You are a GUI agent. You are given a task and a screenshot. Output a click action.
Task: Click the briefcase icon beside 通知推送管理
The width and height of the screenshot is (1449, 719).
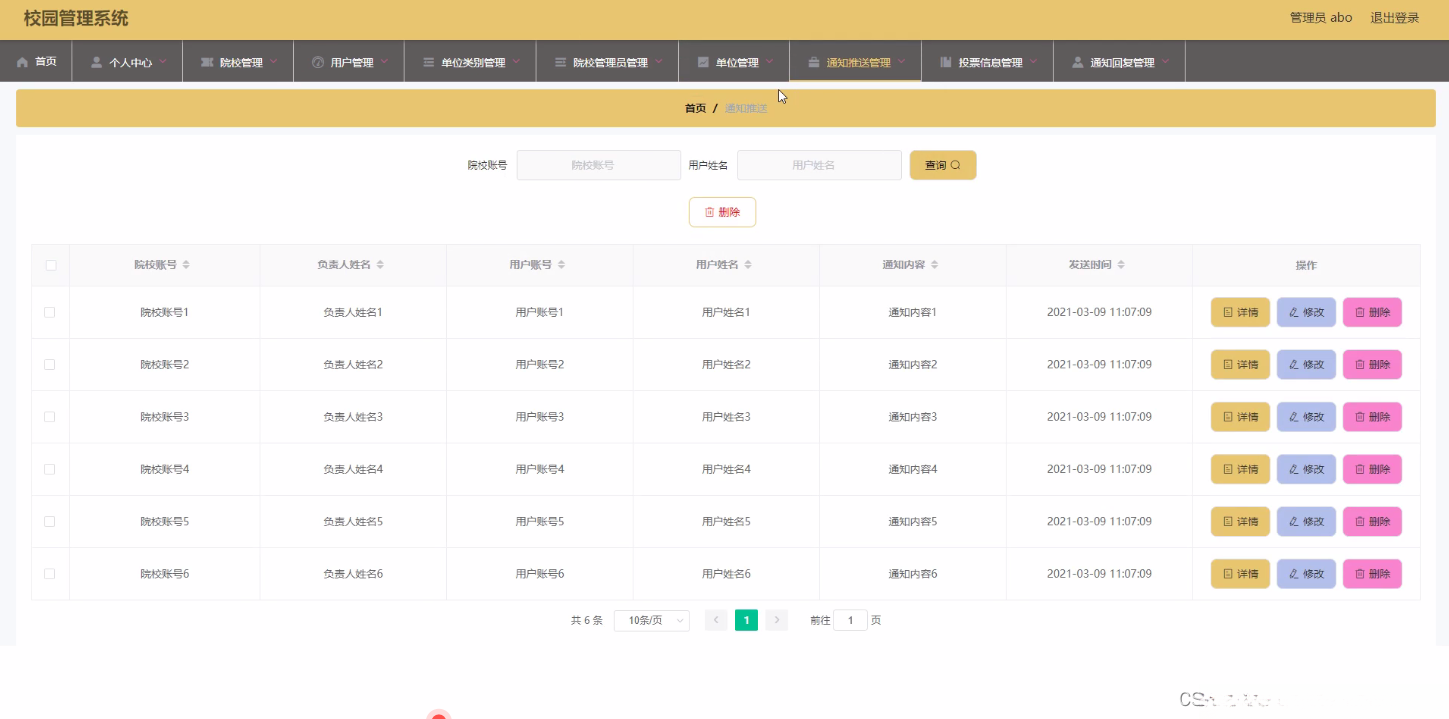[814, 62]
